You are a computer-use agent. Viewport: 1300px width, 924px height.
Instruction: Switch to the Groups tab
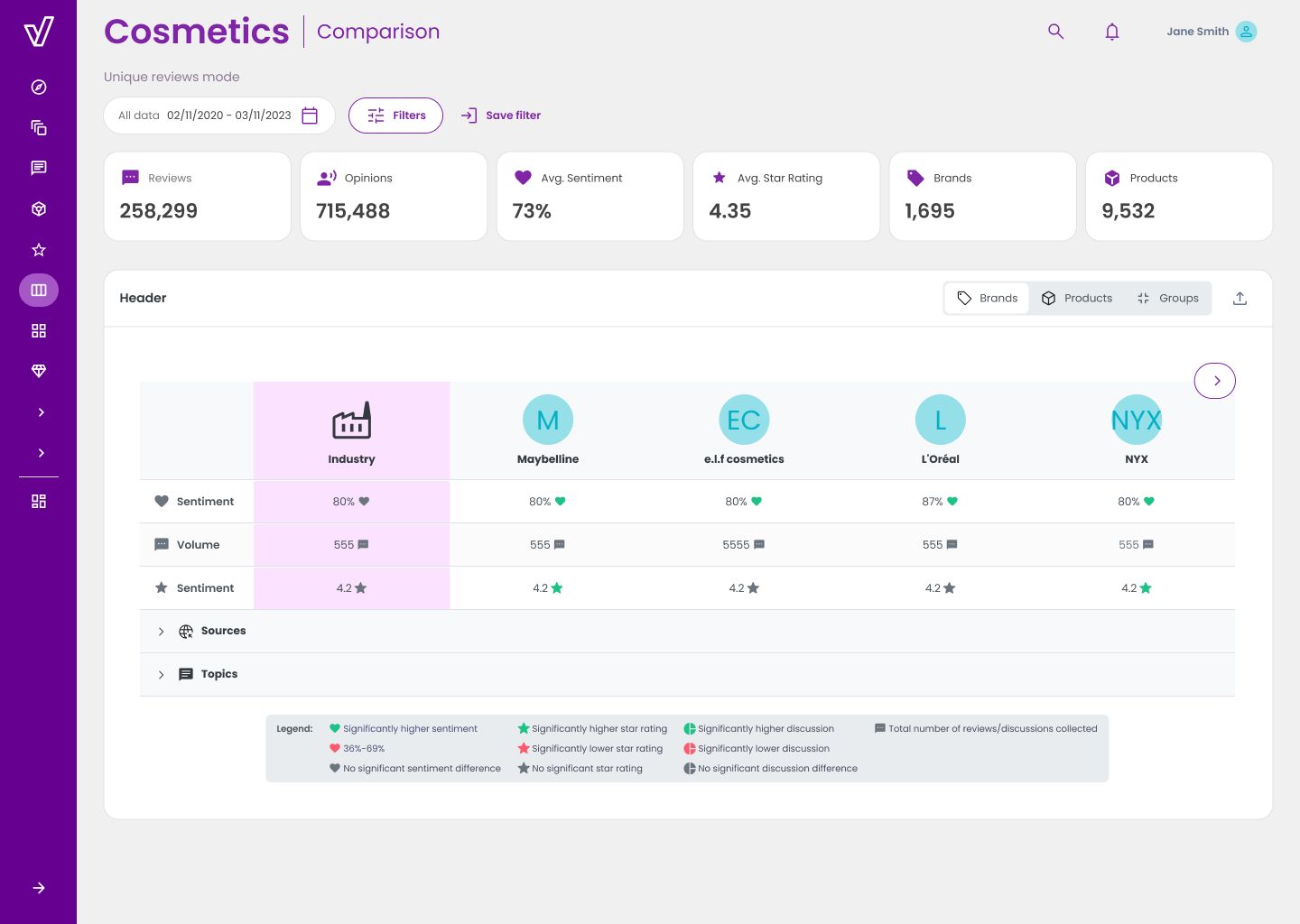(1167, 298)
